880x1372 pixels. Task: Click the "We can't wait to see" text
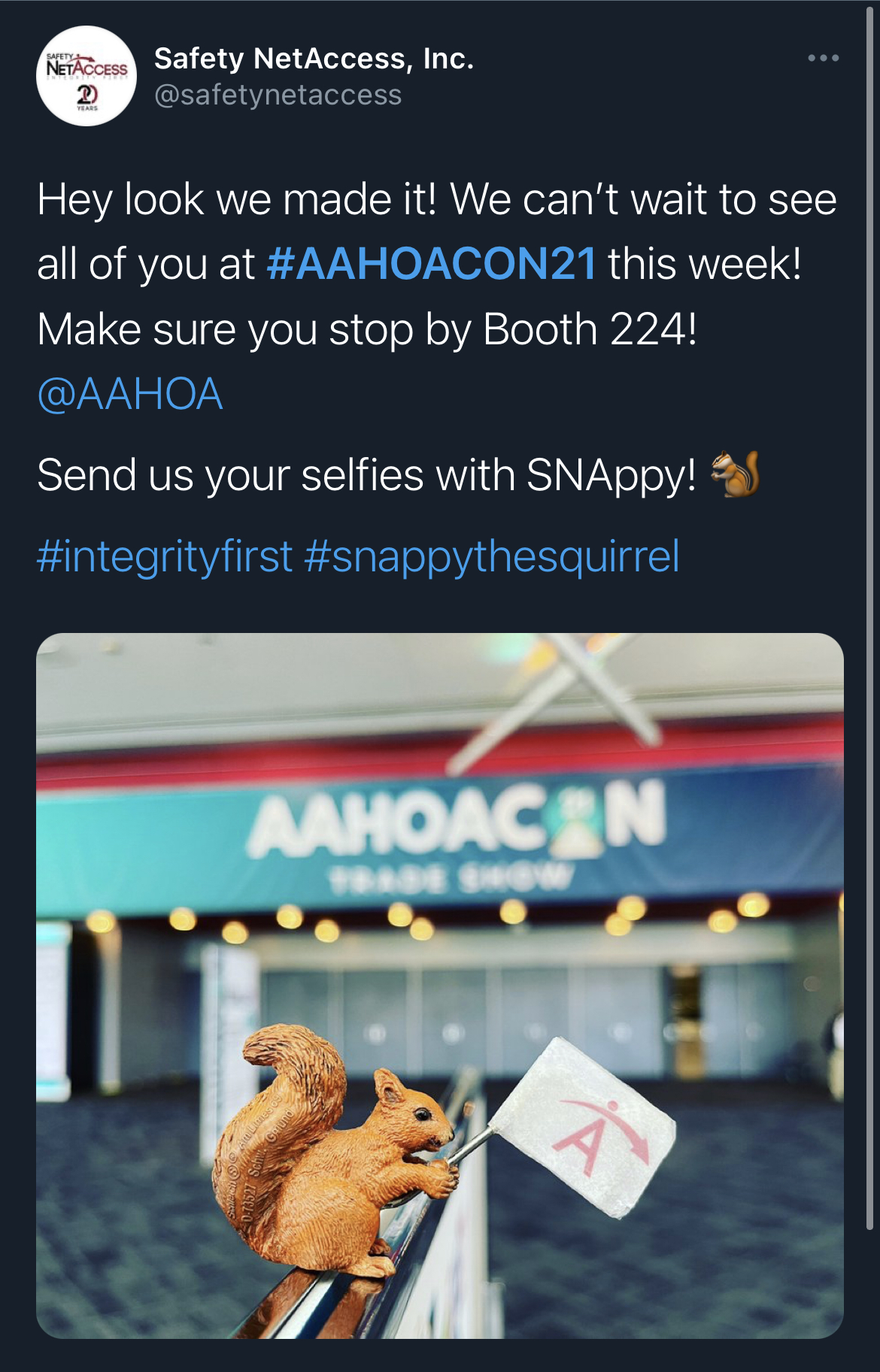tap(643, 200)
